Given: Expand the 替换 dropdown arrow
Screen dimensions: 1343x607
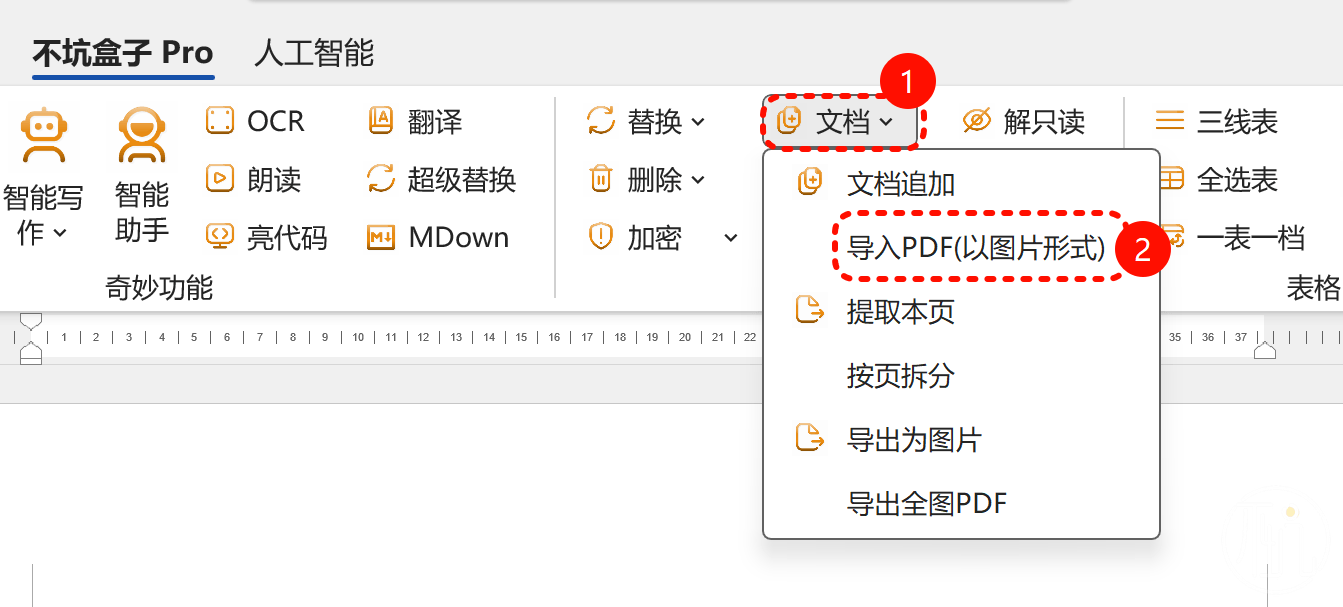Looking at the screenshot, I should point(698,123).
